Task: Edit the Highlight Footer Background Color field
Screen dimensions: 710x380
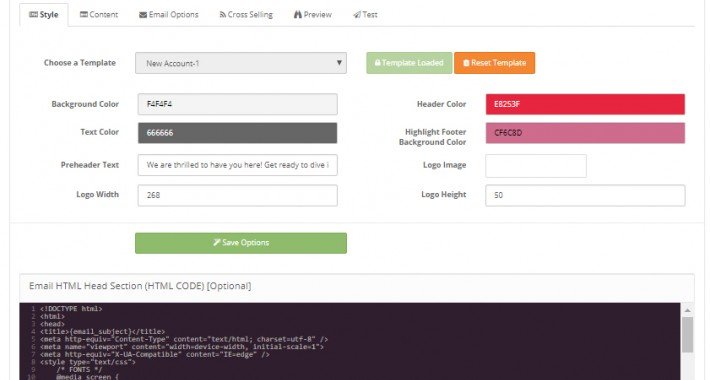Action: click(585, 133)
